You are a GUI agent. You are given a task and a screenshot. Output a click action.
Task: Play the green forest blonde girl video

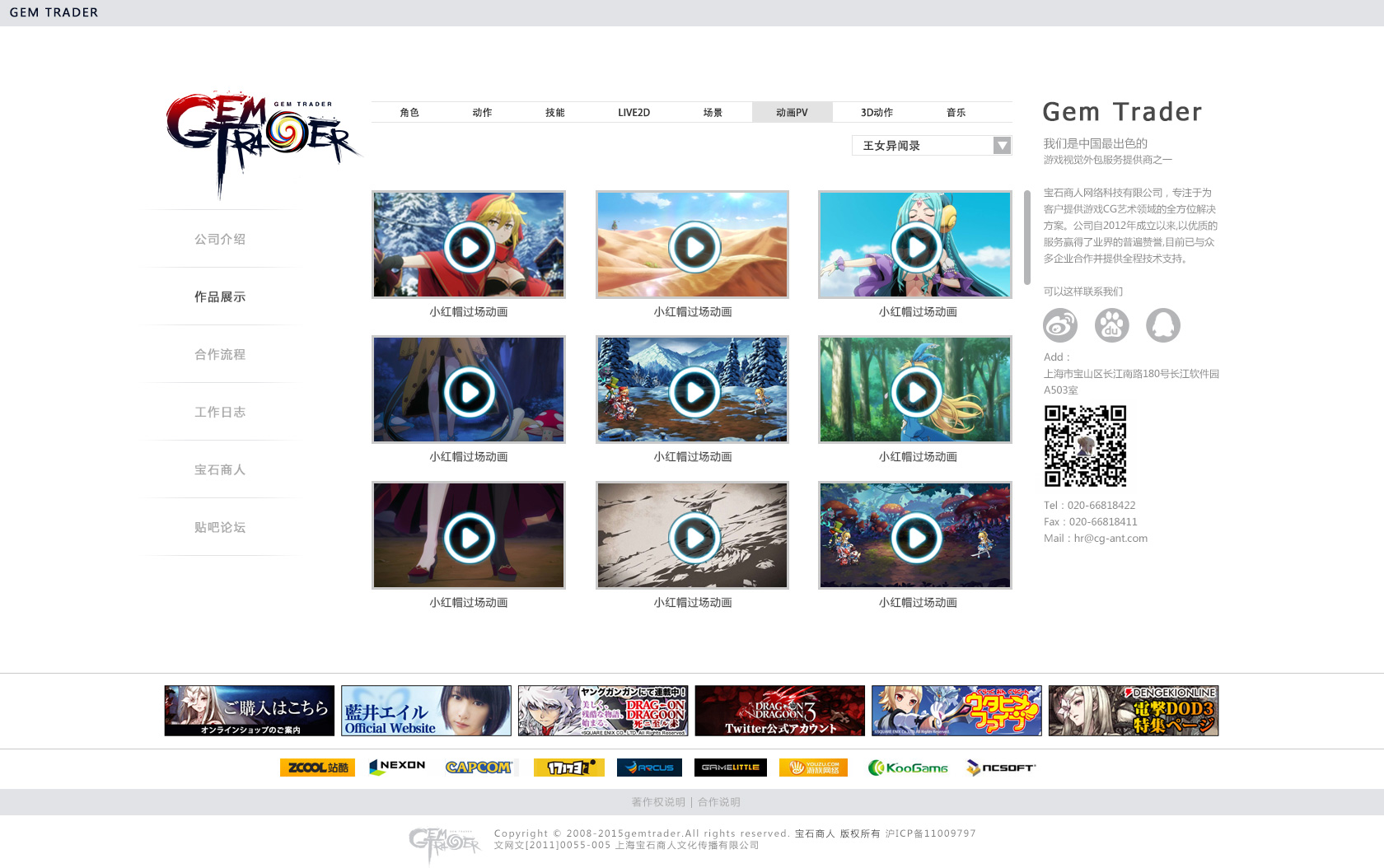click(x=915, y=391)
